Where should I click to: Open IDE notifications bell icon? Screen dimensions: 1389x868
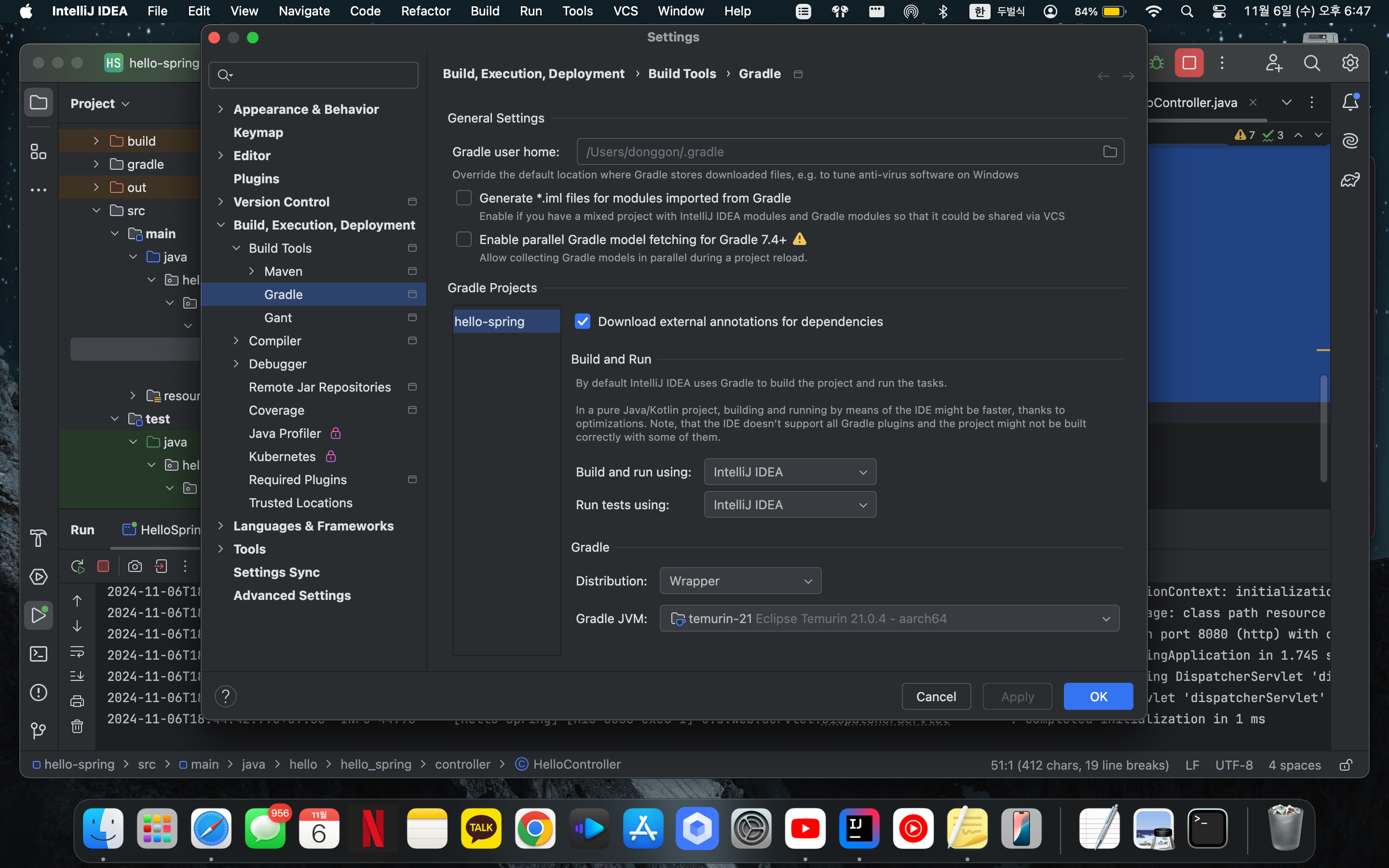click(x=1350, y=102)
